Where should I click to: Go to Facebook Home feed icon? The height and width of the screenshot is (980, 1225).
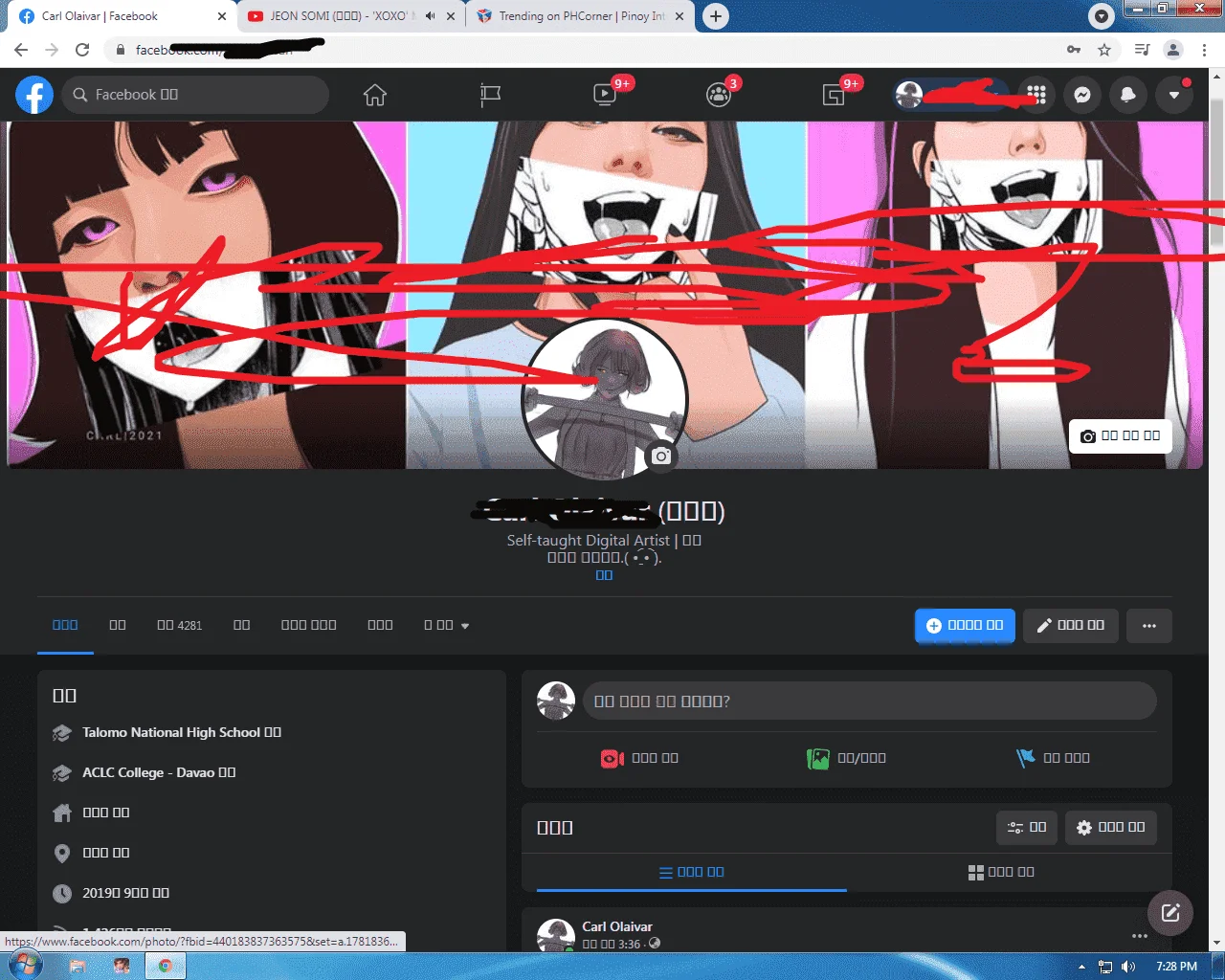375,95
